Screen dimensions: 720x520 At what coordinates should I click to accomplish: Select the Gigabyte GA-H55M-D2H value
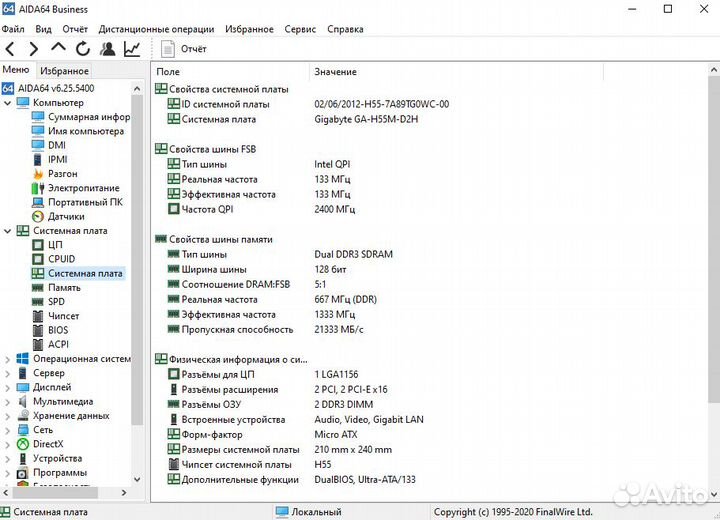pyautogui.click(x=366, y=119)
